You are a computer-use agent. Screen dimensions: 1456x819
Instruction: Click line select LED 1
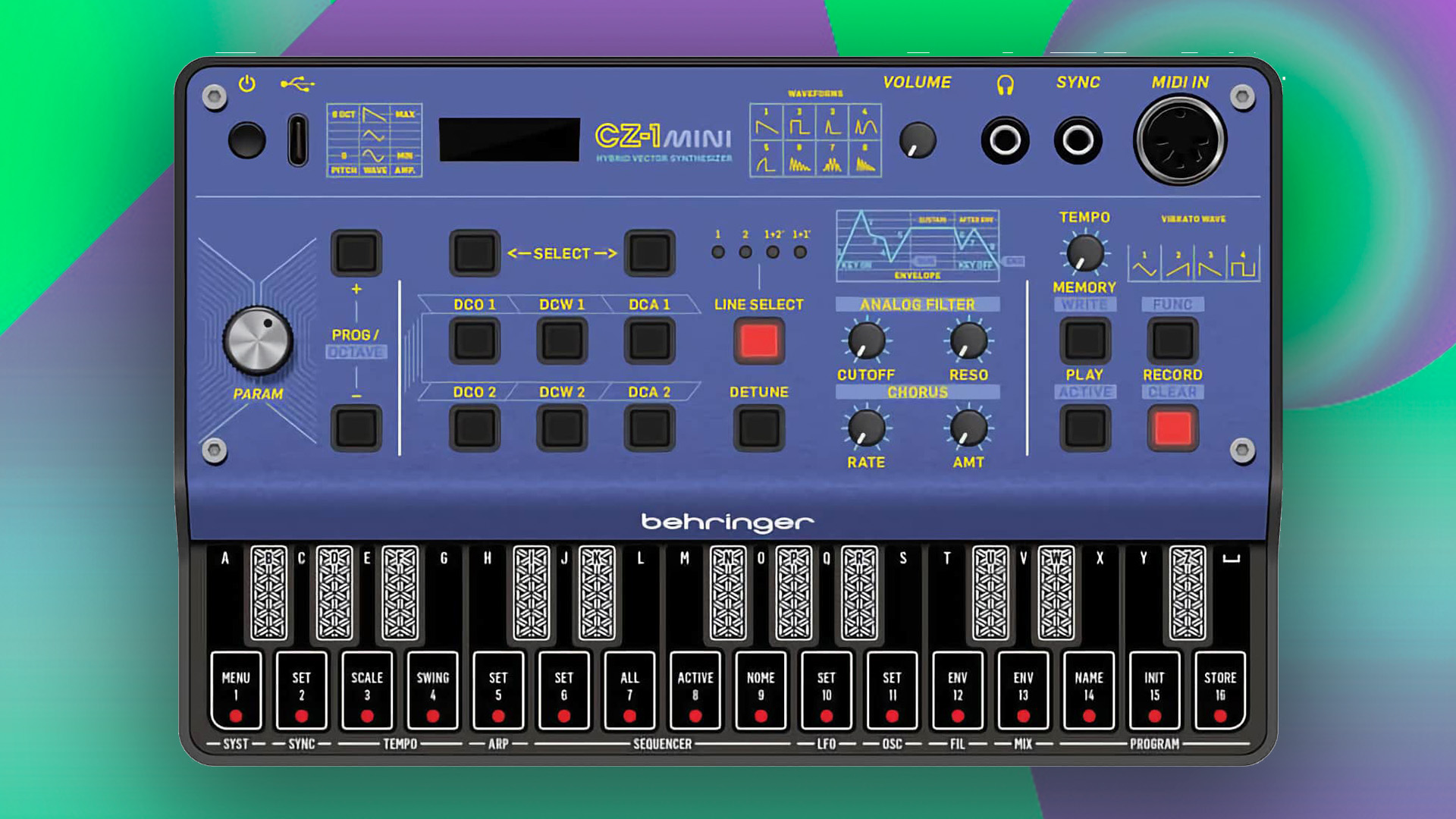(718, 253)
